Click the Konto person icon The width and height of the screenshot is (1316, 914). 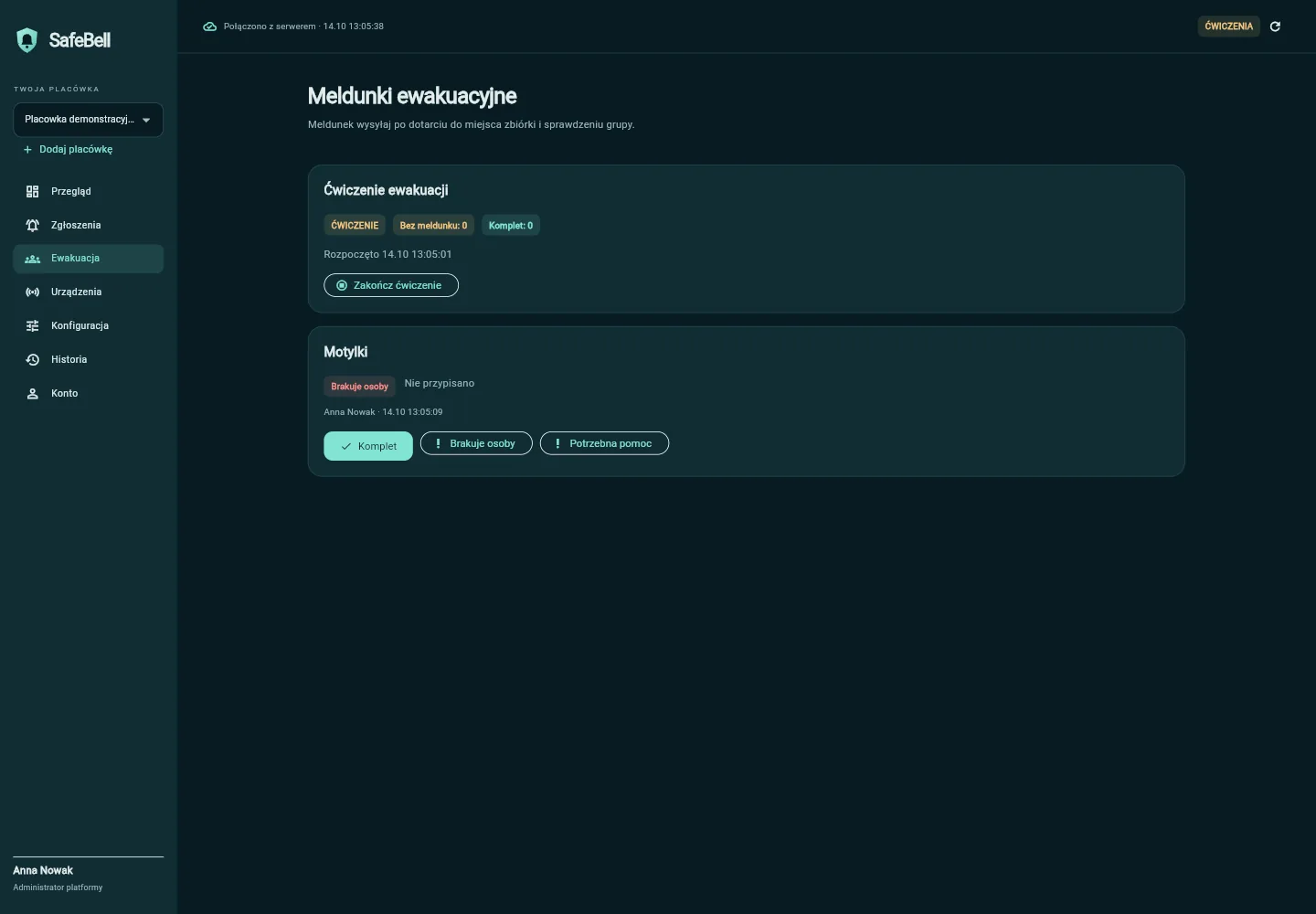click(33, 393)
